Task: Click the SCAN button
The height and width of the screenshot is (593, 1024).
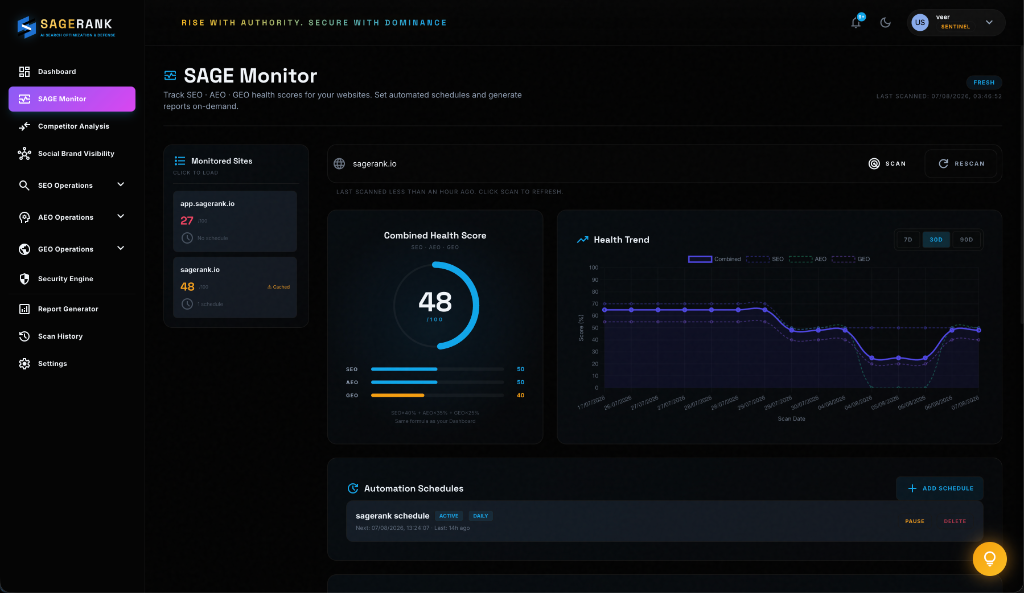Action: pos(887,164)
